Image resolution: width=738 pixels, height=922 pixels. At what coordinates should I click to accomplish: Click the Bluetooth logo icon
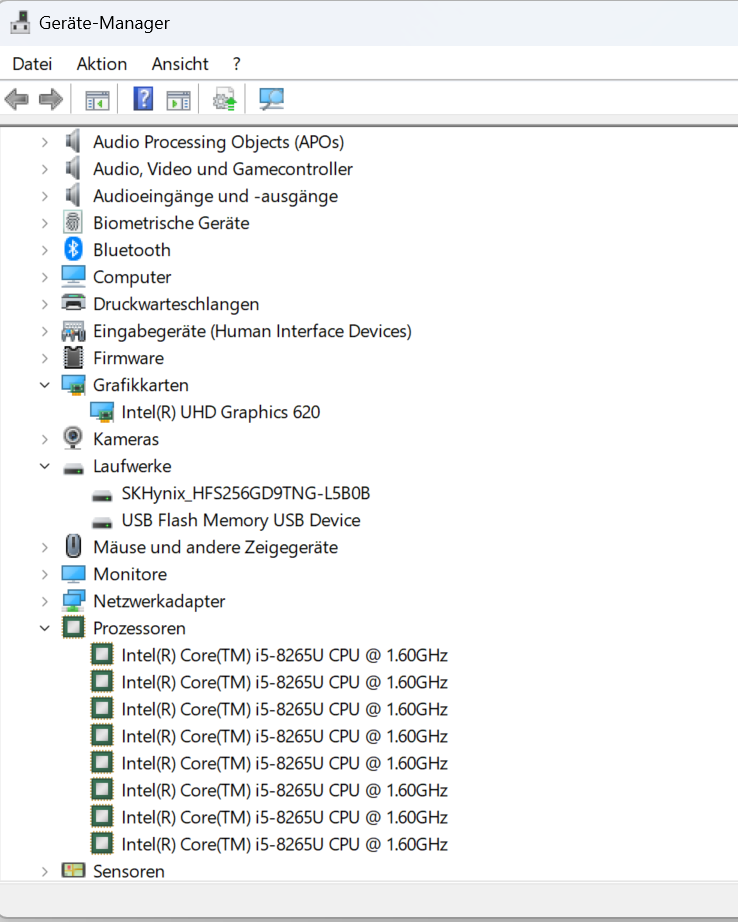click(73, 250)
